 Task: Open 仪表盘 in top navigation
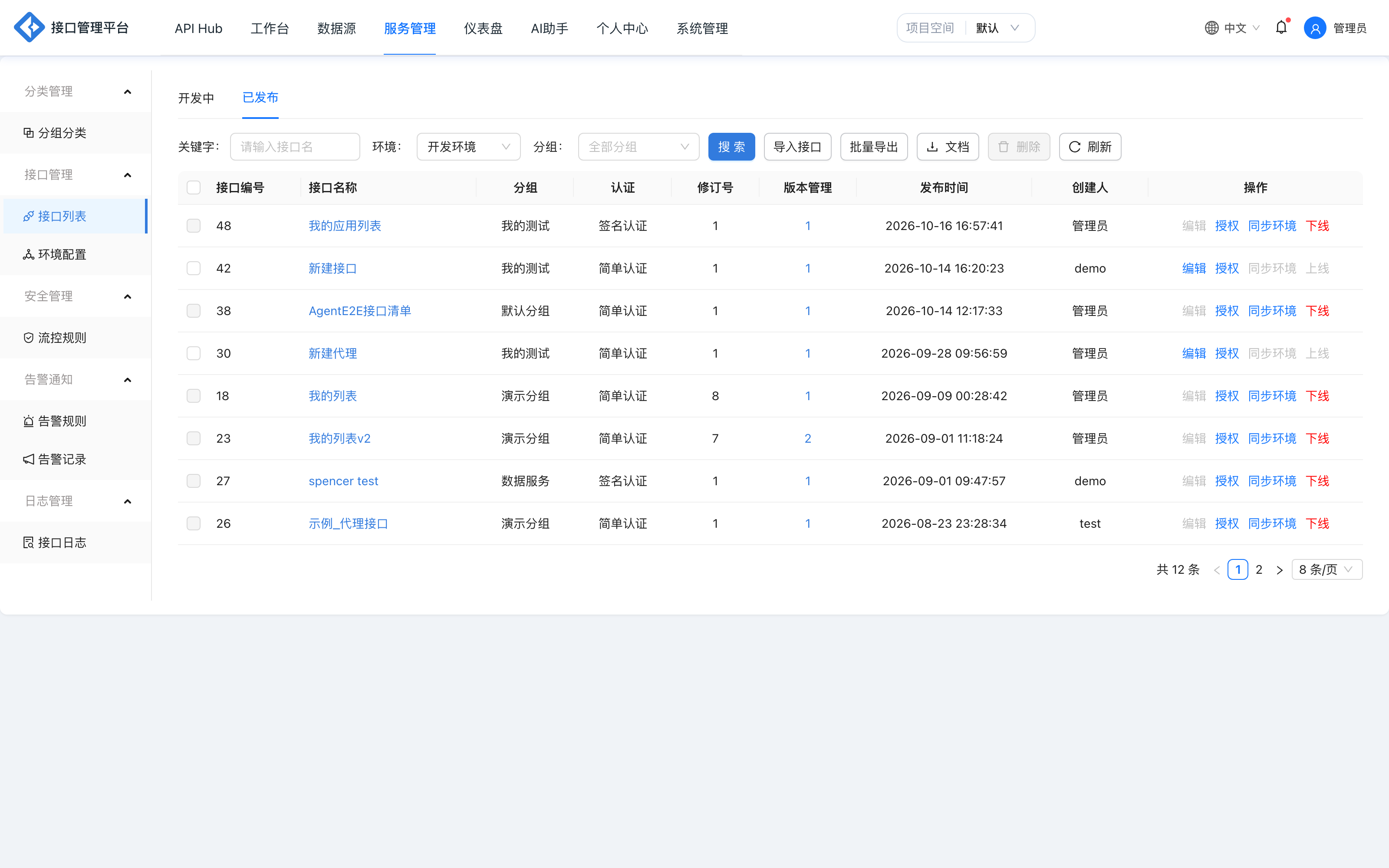point(483,28)
